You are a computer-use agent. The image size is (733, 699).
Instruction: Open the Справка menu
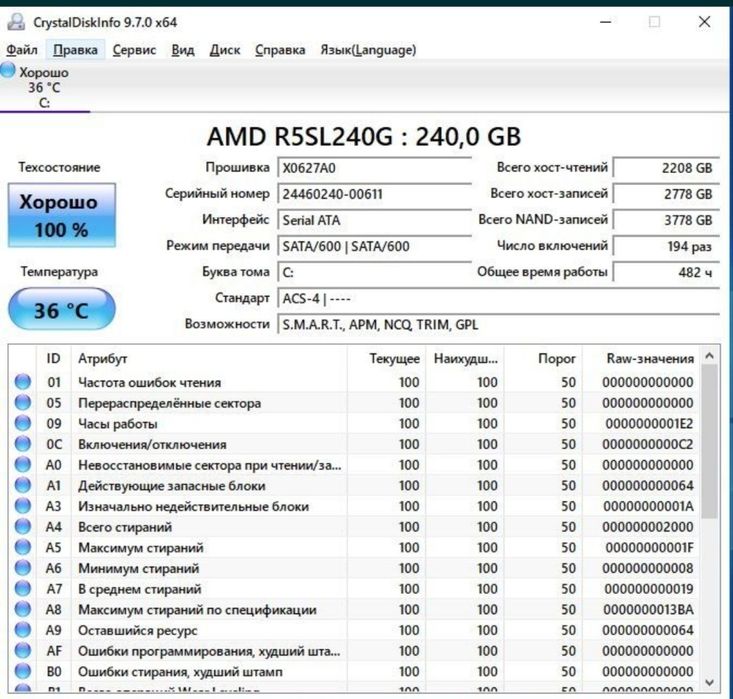(x=280, y=50)
